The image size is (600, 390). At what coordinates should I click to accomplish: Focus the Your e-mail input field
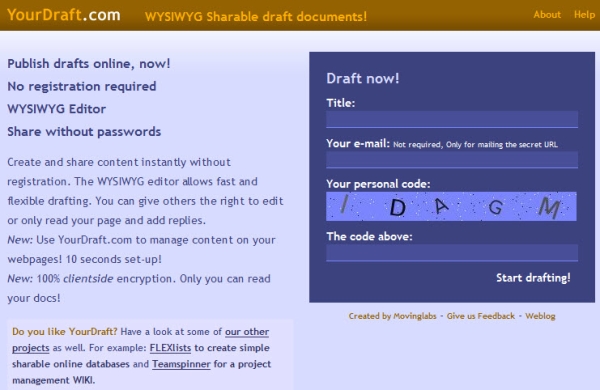coord(452,160)
